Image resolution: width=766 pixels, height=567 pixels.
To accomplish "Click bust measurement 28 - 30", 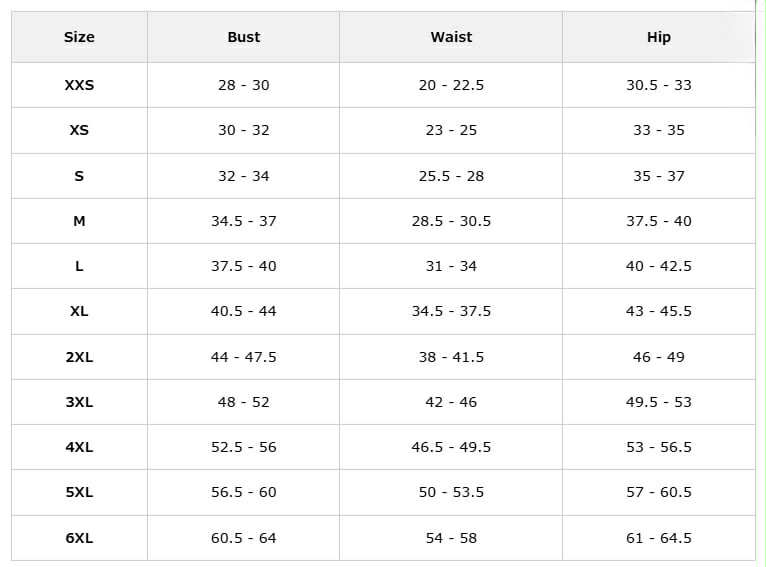I will (243, 85).
